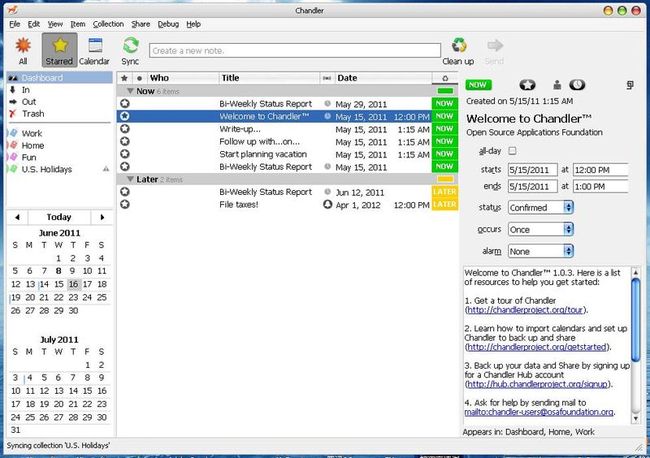Open the Share menu
Image resolution: width=650 pixels, height=458 pixels.
click(141, 24)
